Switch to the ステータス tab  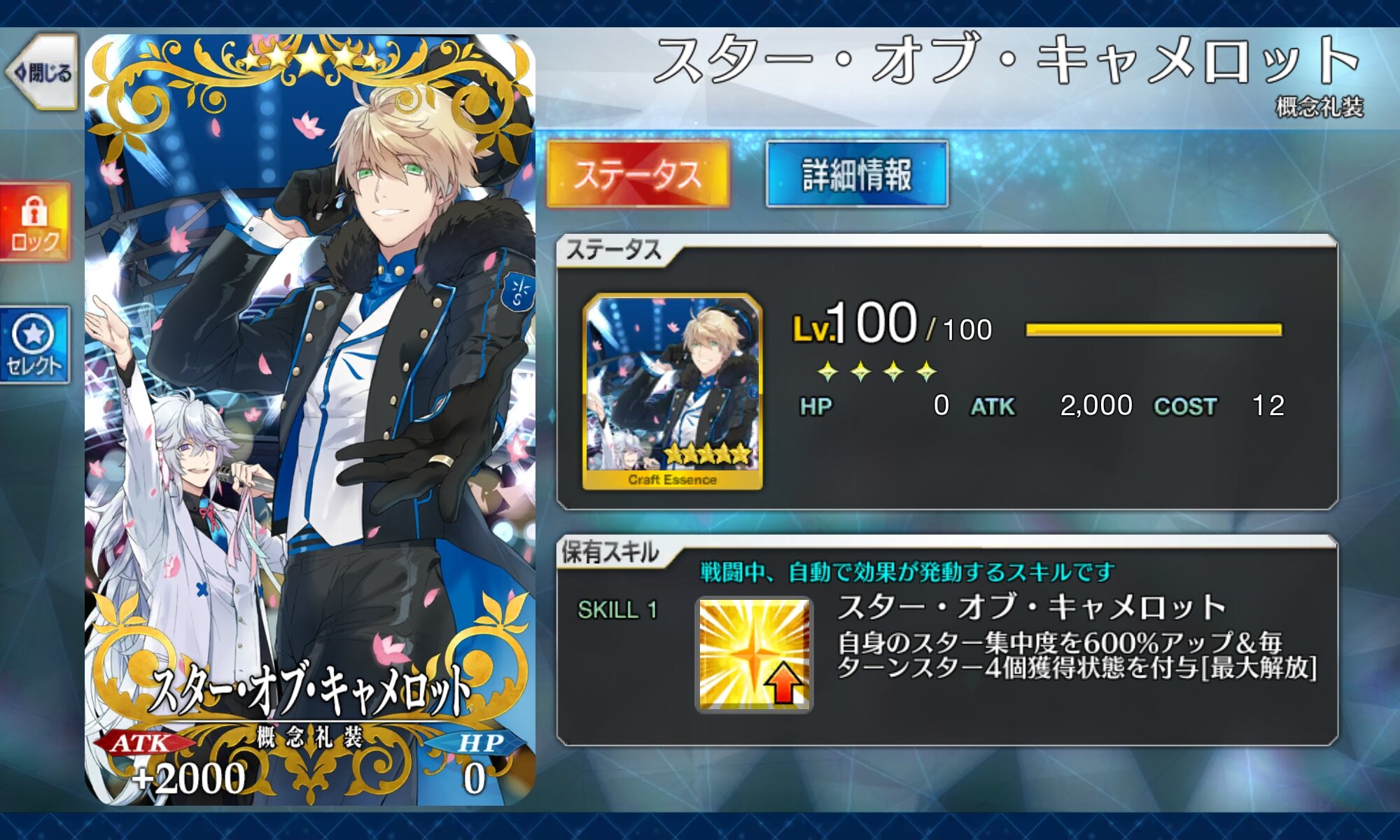click(638, 174)
